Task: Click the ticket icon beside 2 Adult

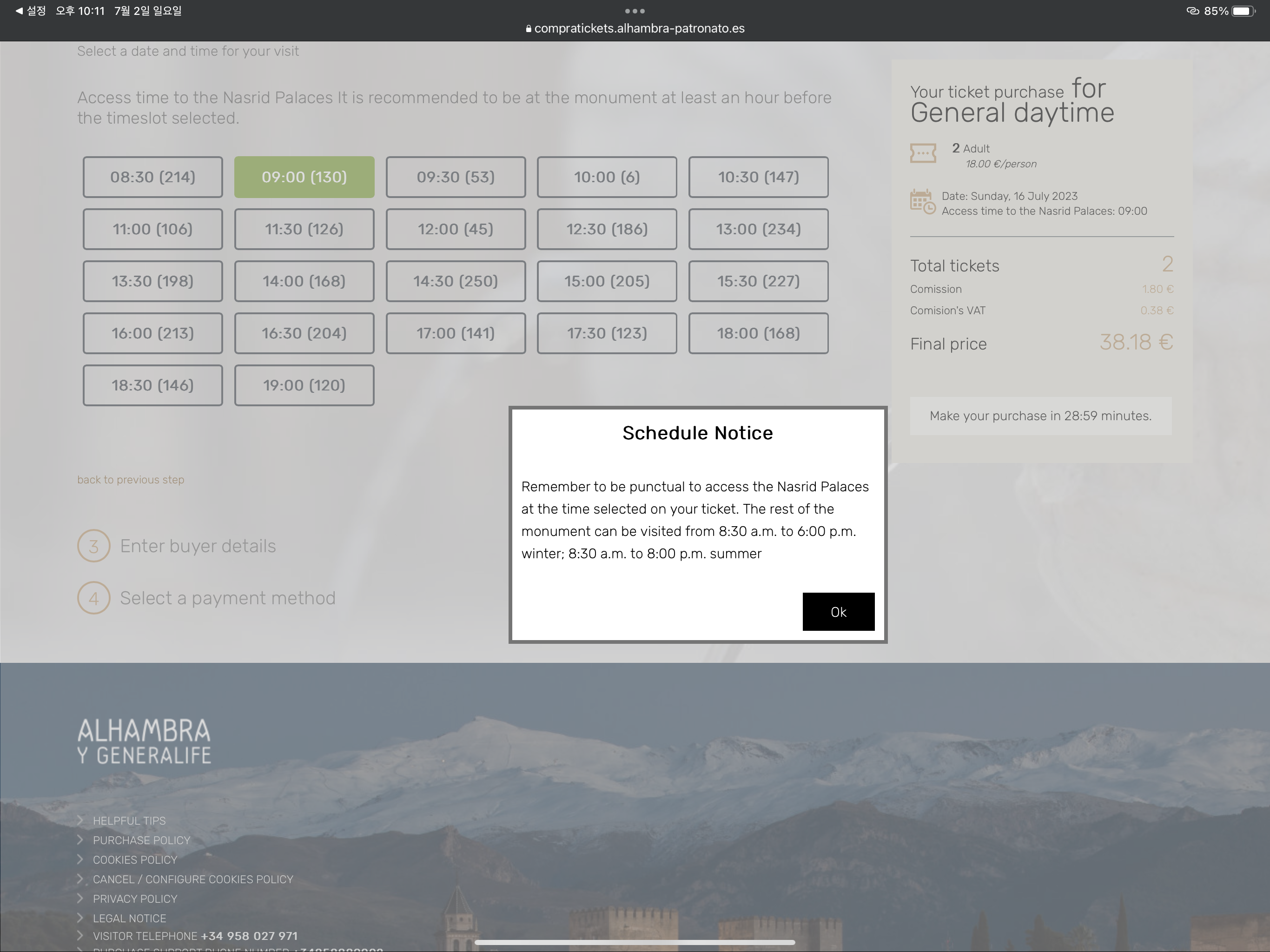Action: pos(923,153)
